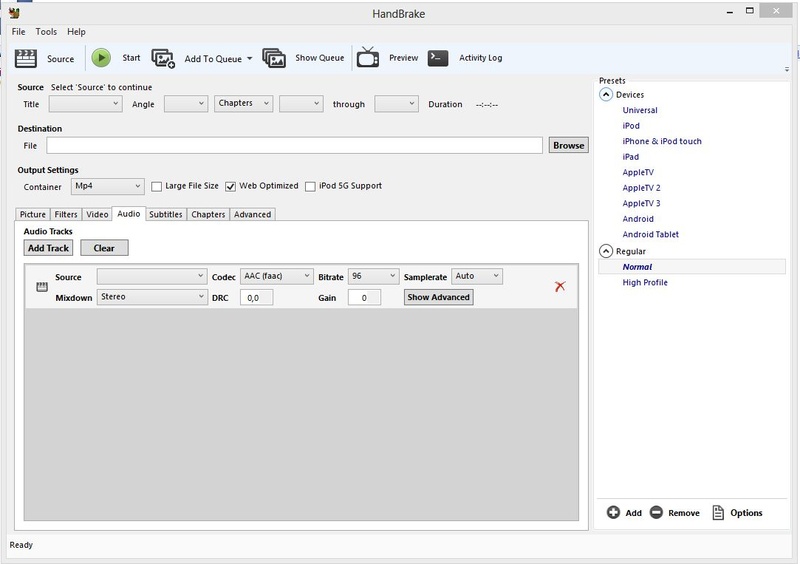This screenshot has height=564, width=800.
Task: Remove audio track with red X
Action: pyautogui.click(x=559, y=287)
